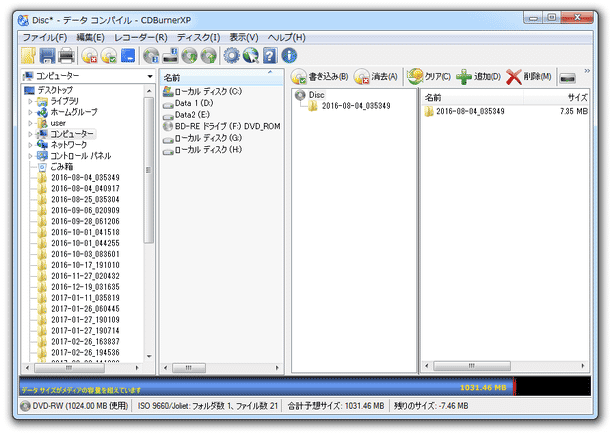
Task: Click the printer icon in toolbar
Action: (x=66, y=56)
